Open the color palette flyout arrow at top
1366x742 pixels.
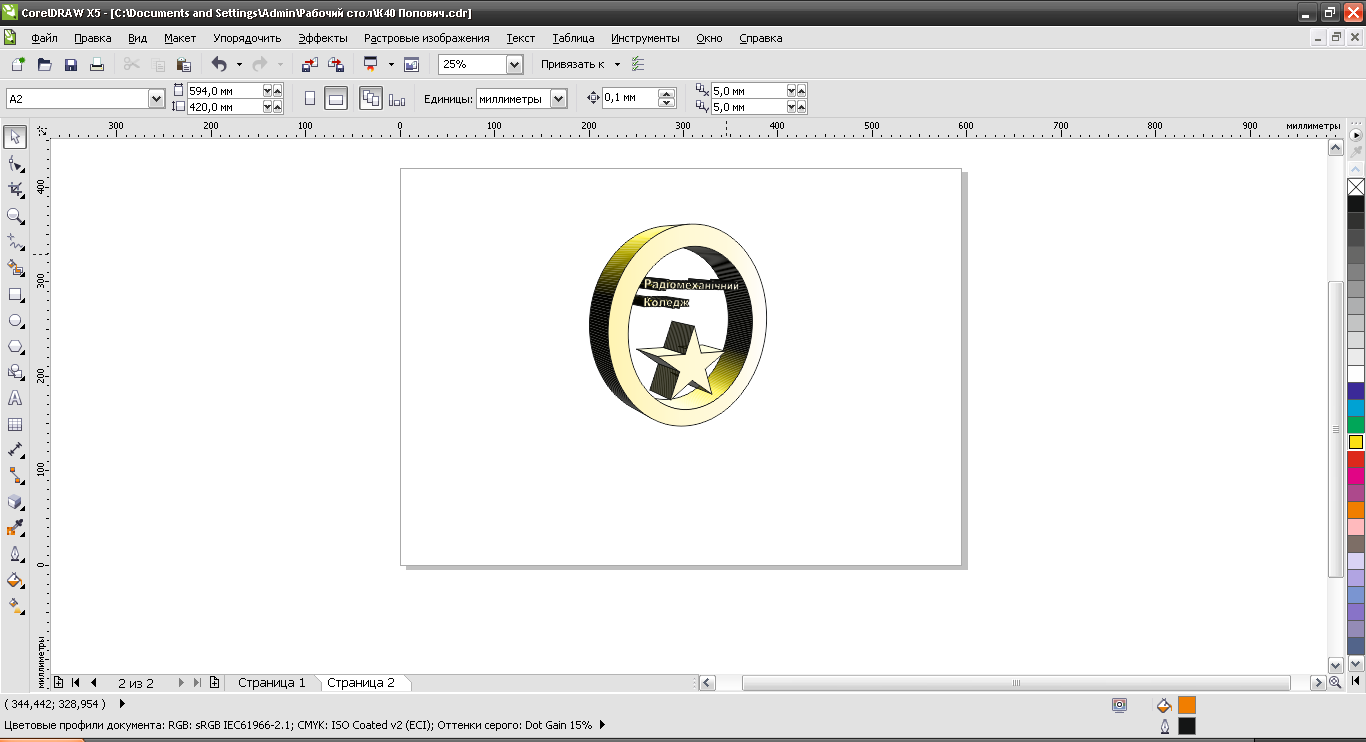tap(1356, 135)
